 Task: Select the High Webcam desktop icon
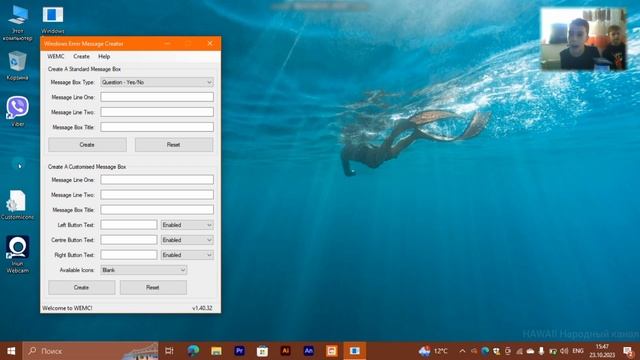pyautogui.click(x=18, y=254)
